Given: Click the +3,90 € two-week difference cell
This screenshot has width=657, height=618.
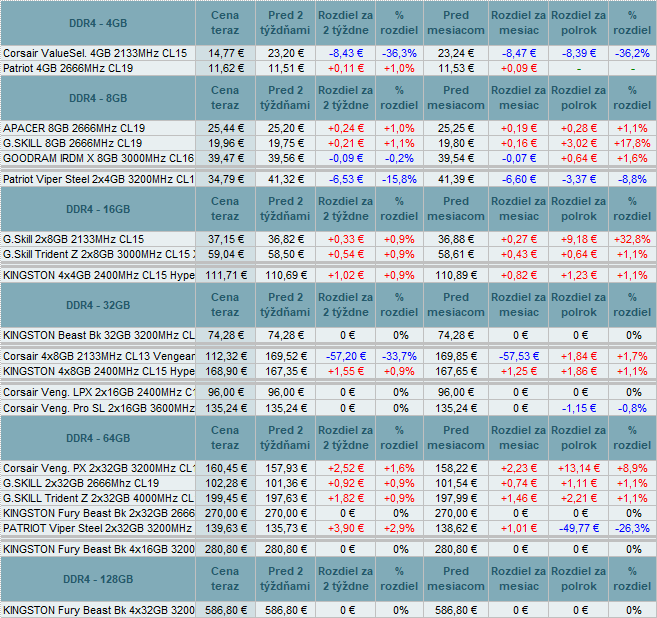Looking at the screenshot, I should pos(346,528).
